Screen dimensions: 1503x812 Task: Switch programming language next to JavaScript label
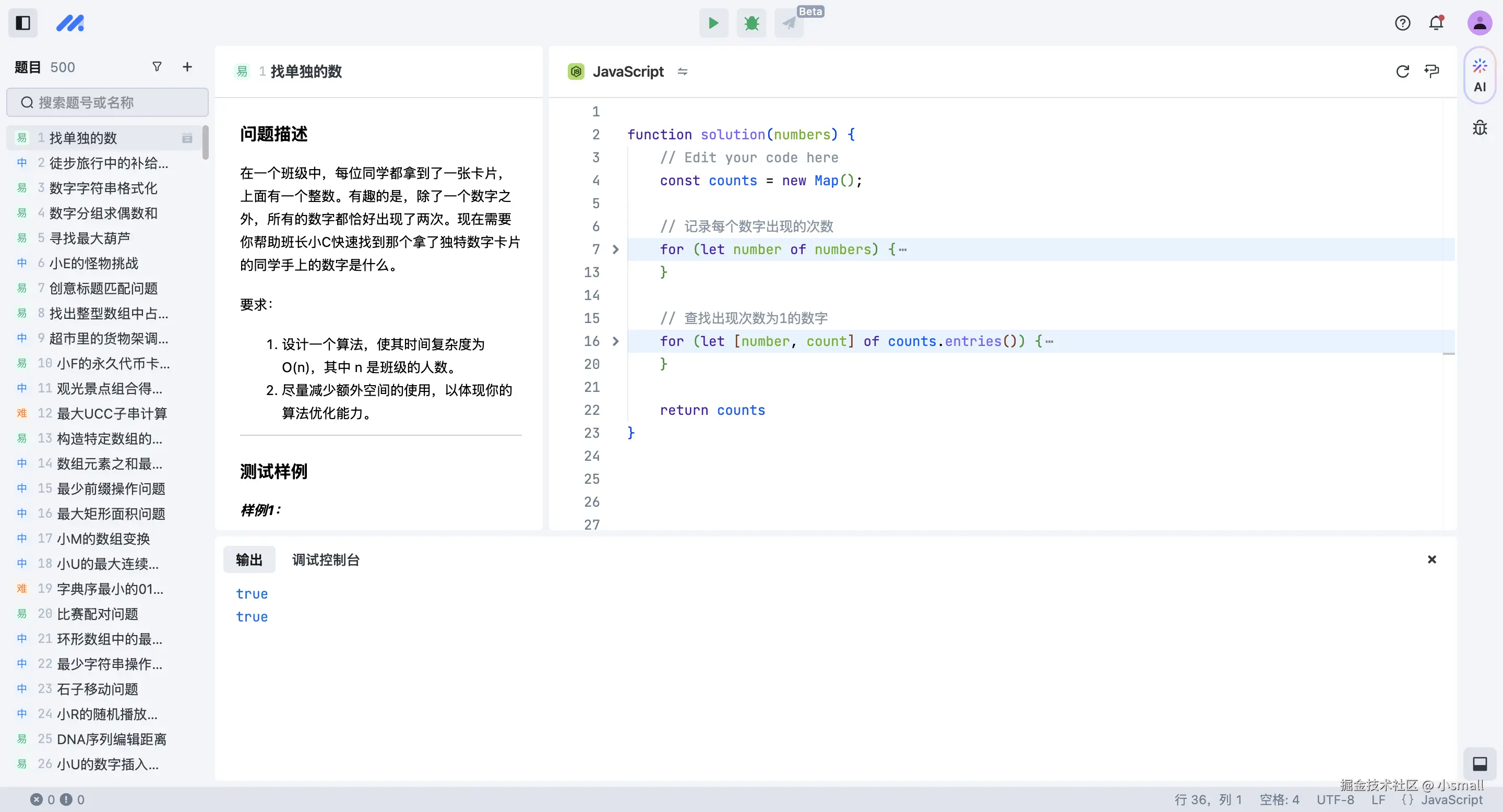(x=682, y=71)
